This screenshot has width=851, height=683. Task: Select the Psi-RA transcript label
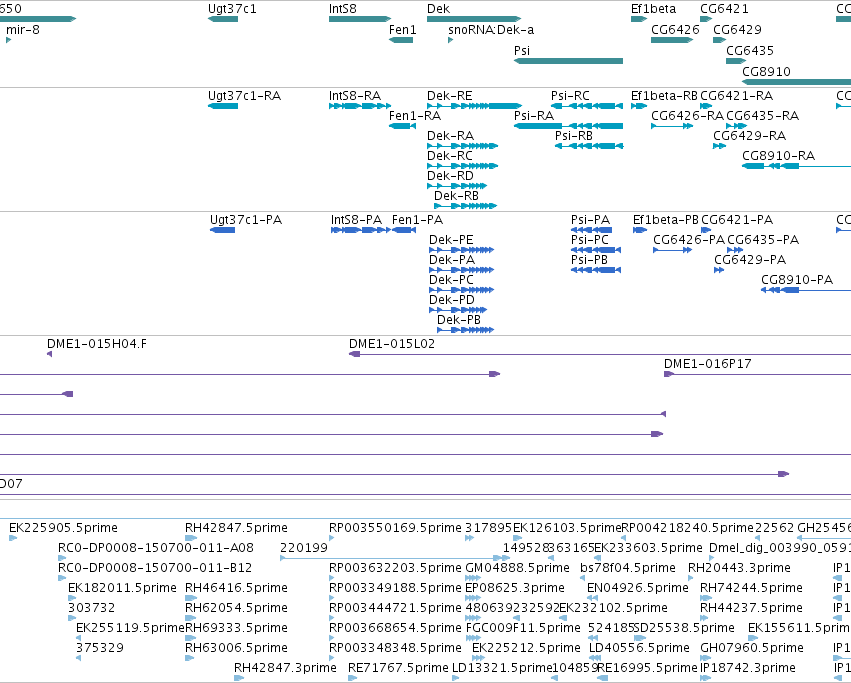534,116
